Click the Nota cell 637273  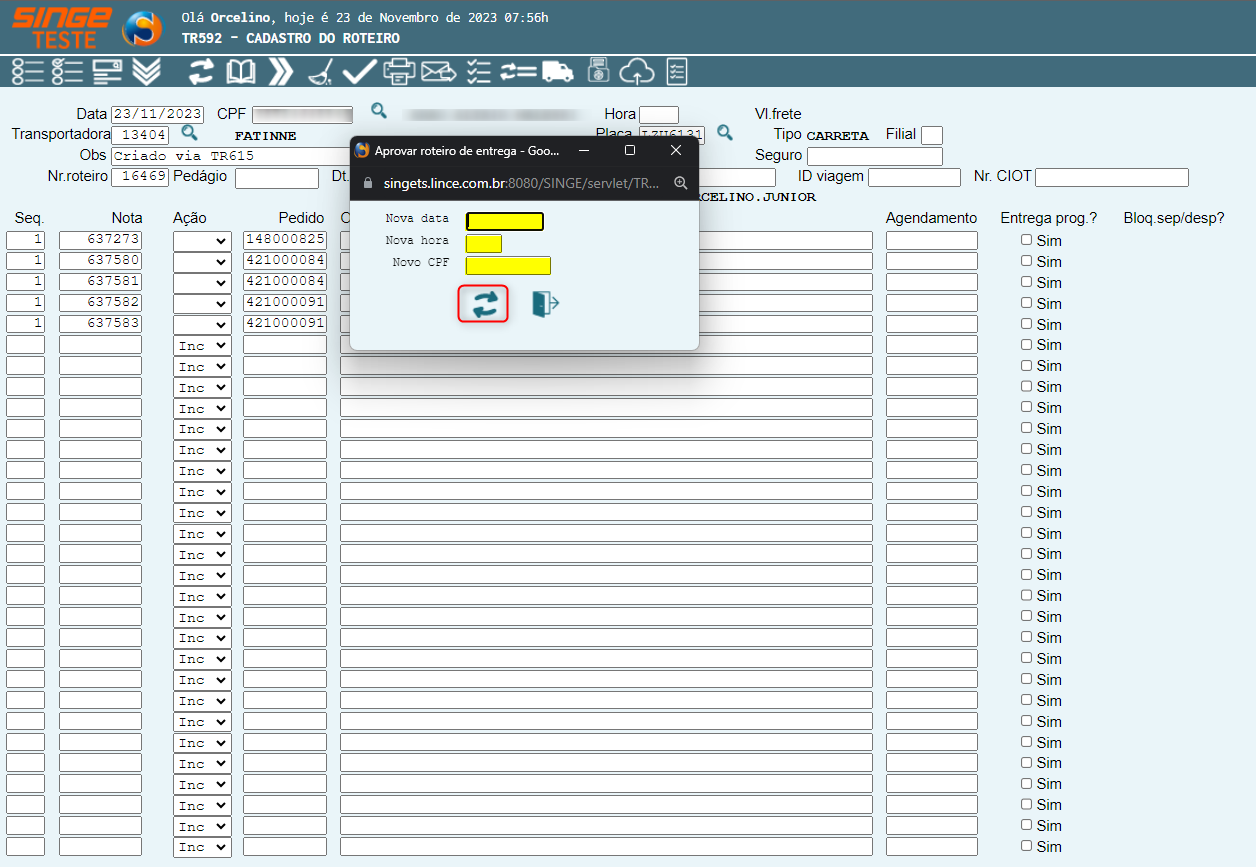(x=100, y=240)
